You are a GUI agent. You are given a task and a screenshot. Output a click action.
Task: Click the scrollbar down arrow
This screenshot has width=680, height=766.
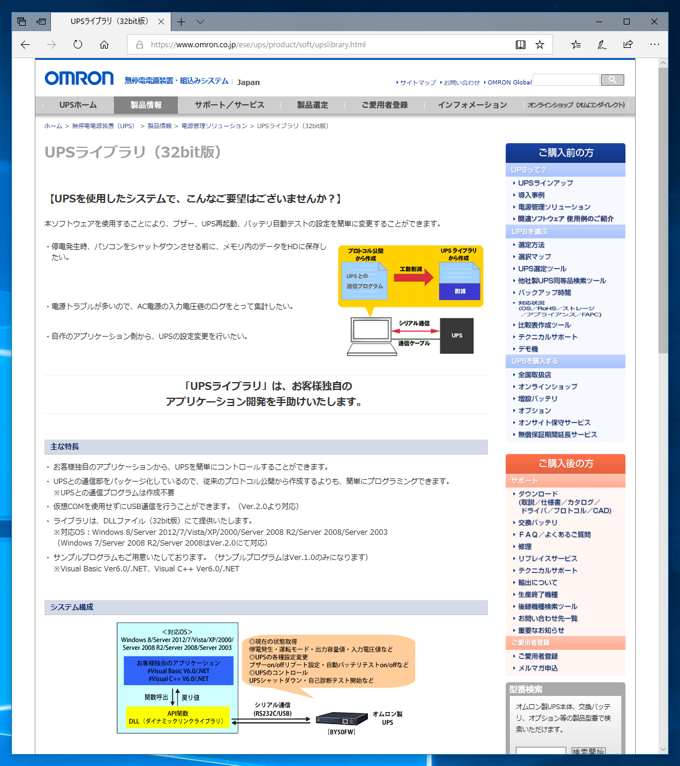coord(663,749)
